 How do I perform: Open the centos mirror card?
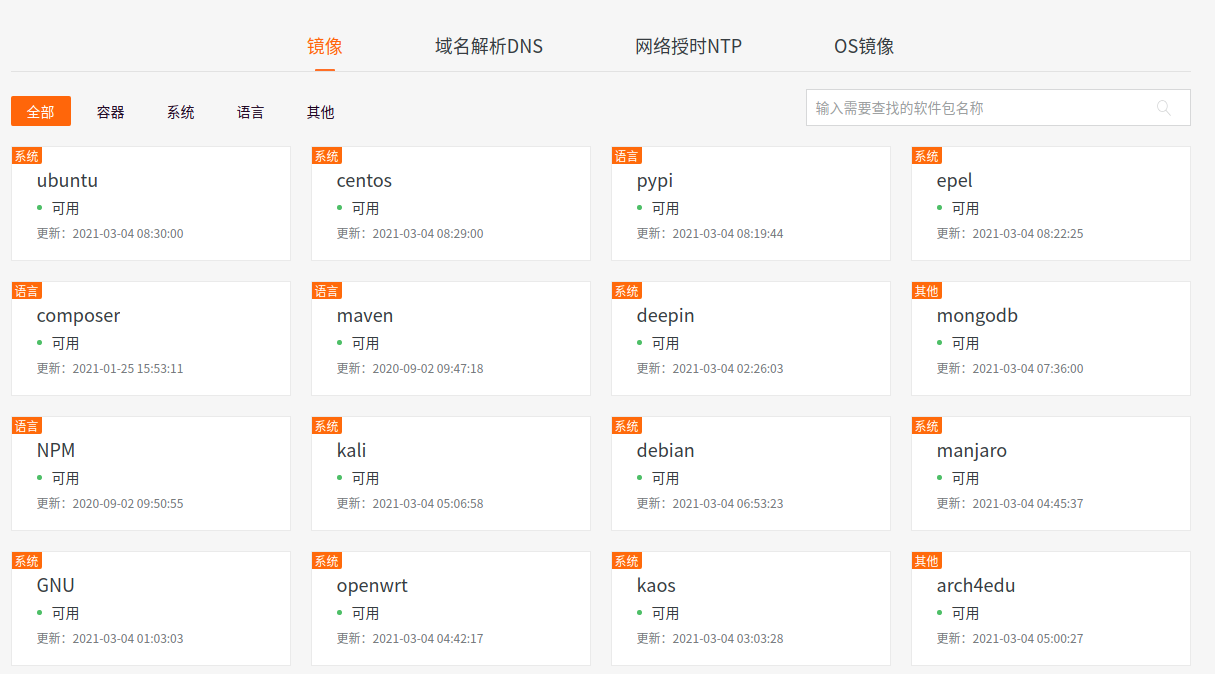pyautogui.click(x=451, y=204)
